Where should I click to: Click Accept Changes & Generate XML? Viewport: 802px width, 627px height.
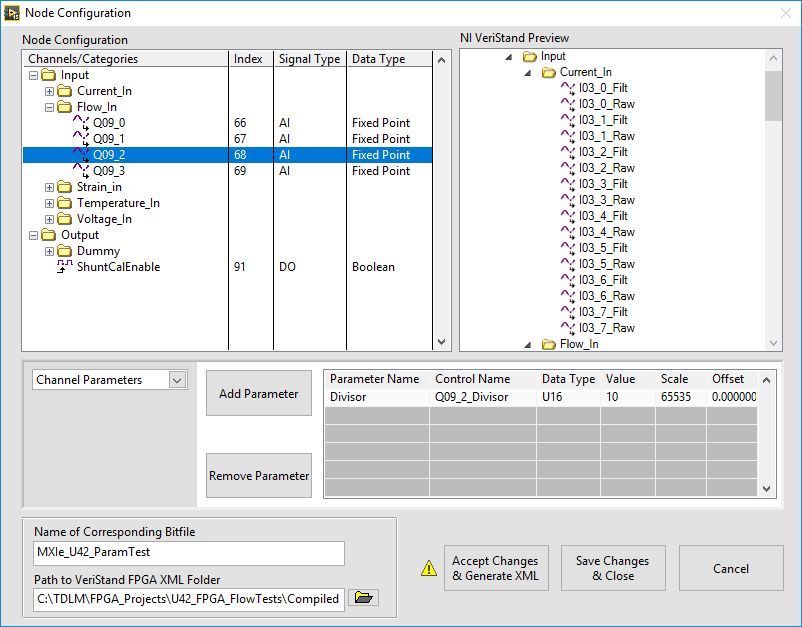(496, 568)
